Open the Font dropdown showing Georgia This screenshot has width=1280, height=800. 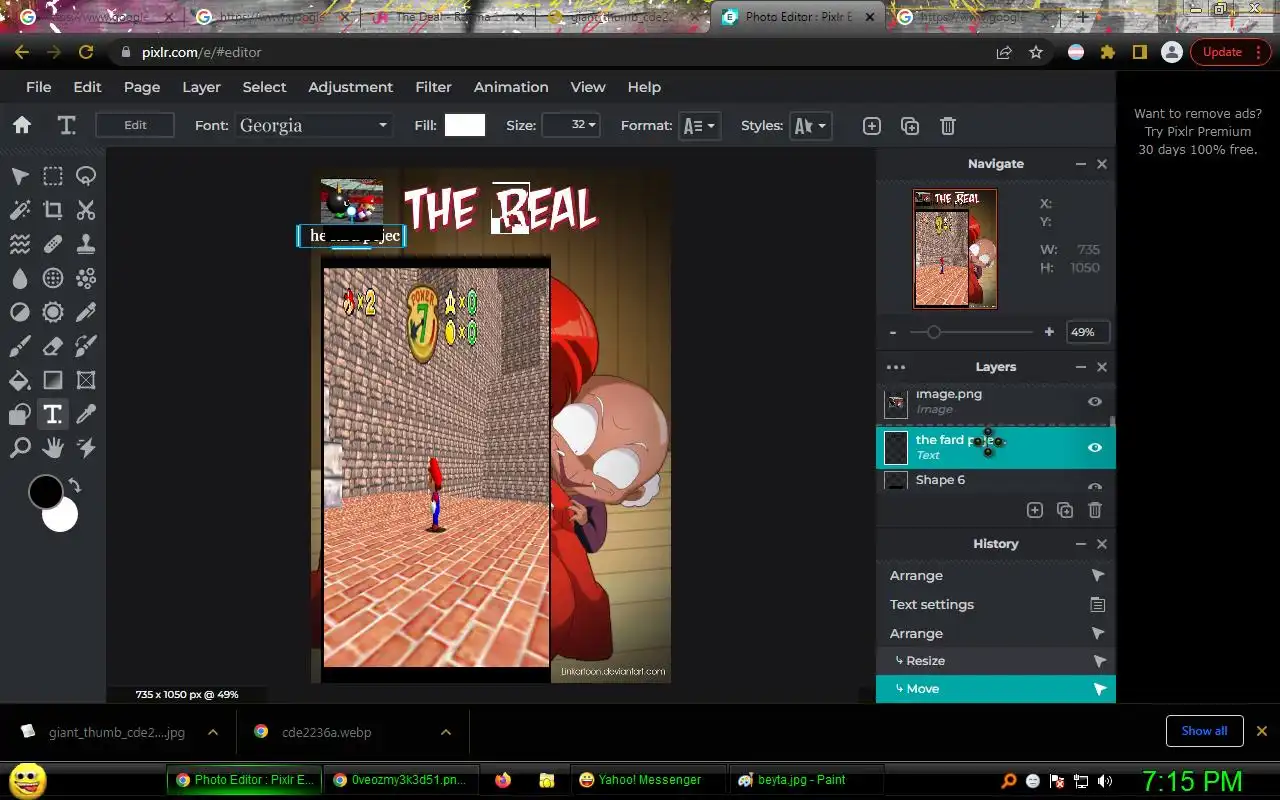(314, 125)
